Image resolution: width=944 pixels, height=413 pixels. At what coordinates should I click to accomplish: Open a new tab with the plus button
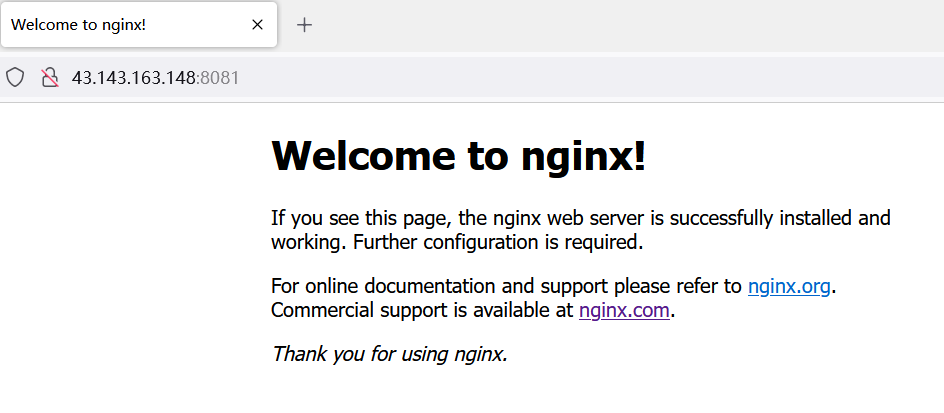[x=305, y=25]
